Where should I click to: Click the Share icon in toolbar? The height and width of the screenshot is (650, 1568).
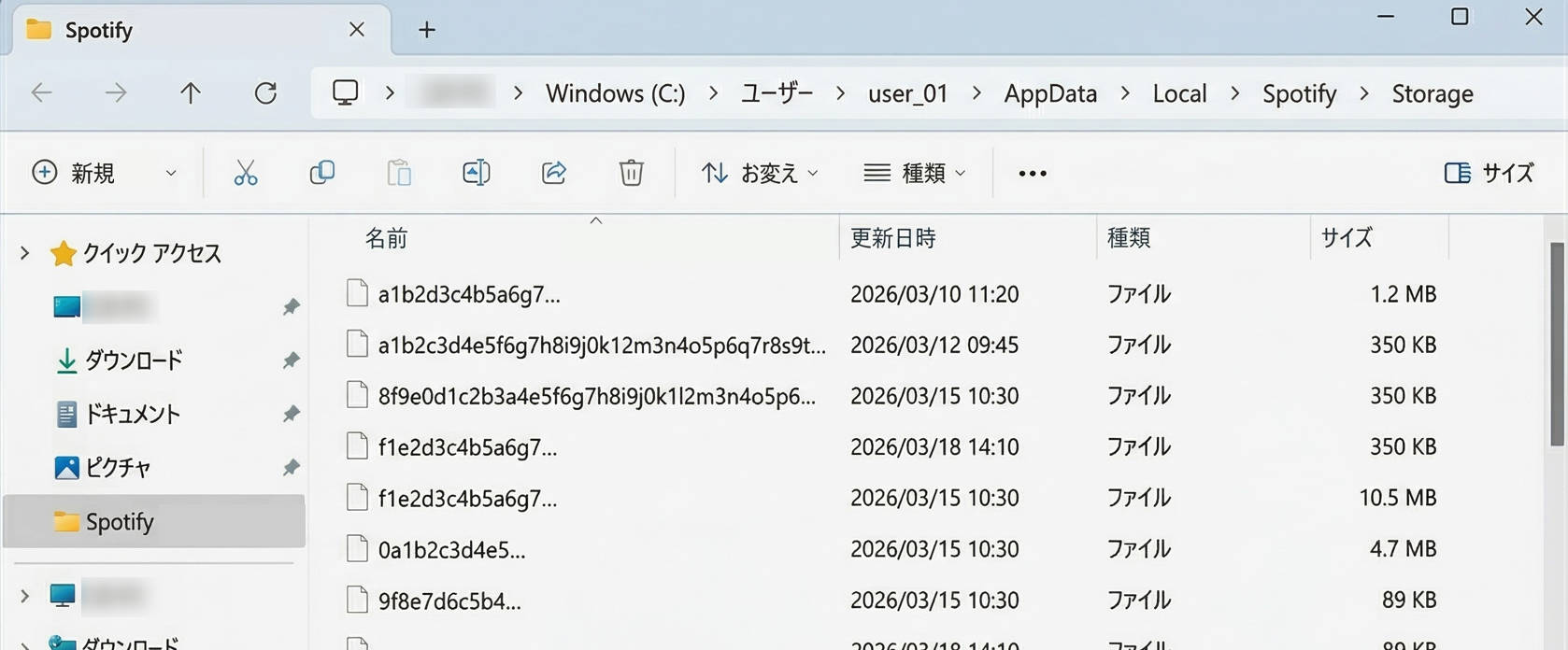554,173
